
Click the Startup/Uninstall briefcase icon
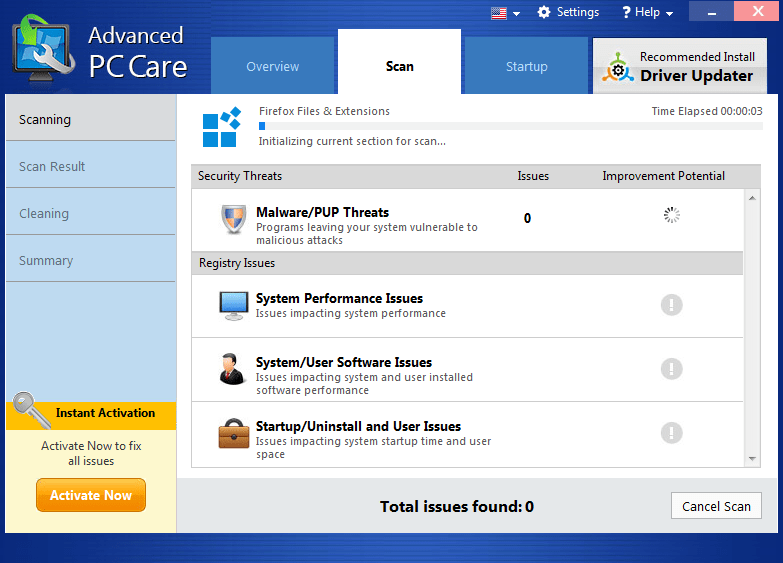(234, 433)
